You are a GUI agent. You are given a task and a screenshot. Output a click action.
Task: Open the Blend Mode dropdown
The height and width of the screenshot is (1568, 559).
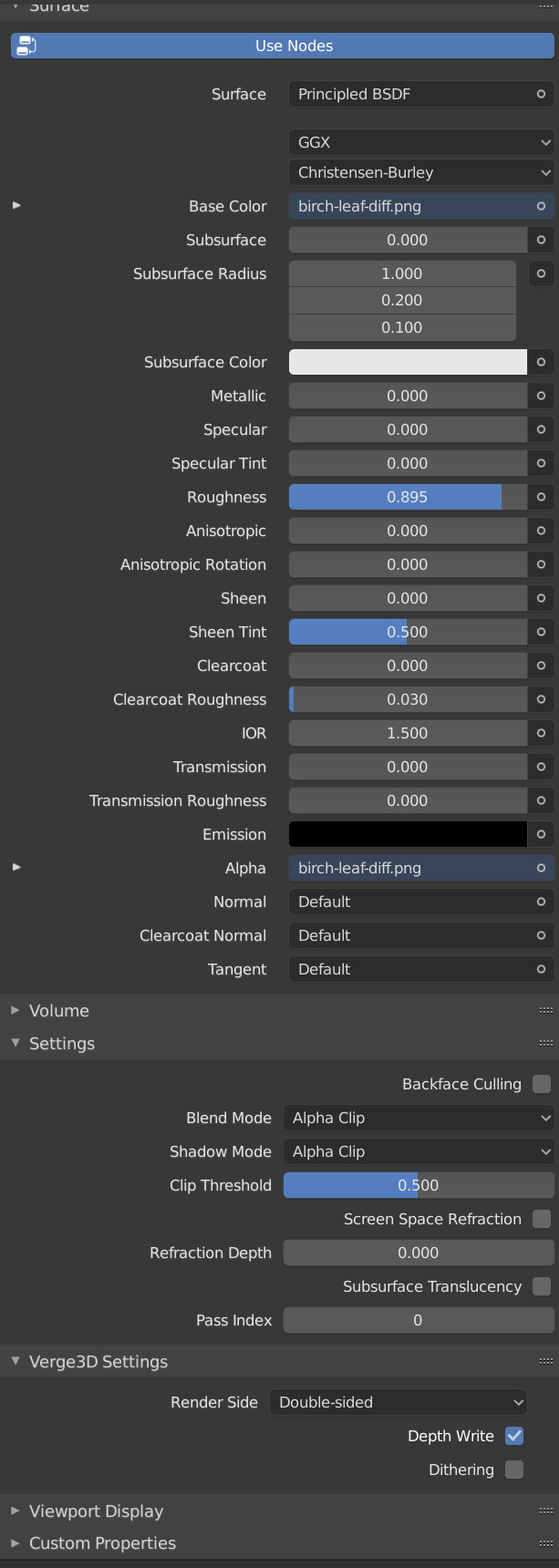[419, 1118]
